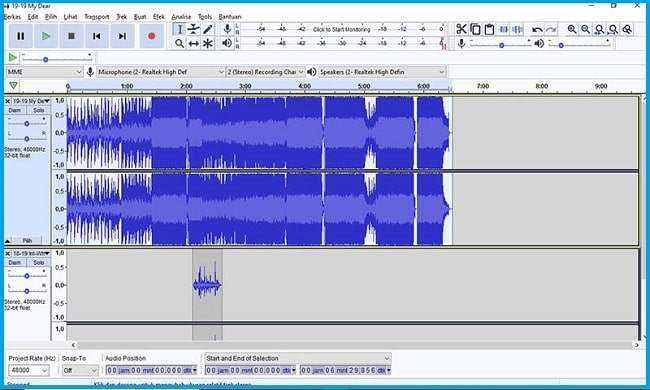Toggle Solo on the second track
Screen dimensions: 650x390
(39, 262)
